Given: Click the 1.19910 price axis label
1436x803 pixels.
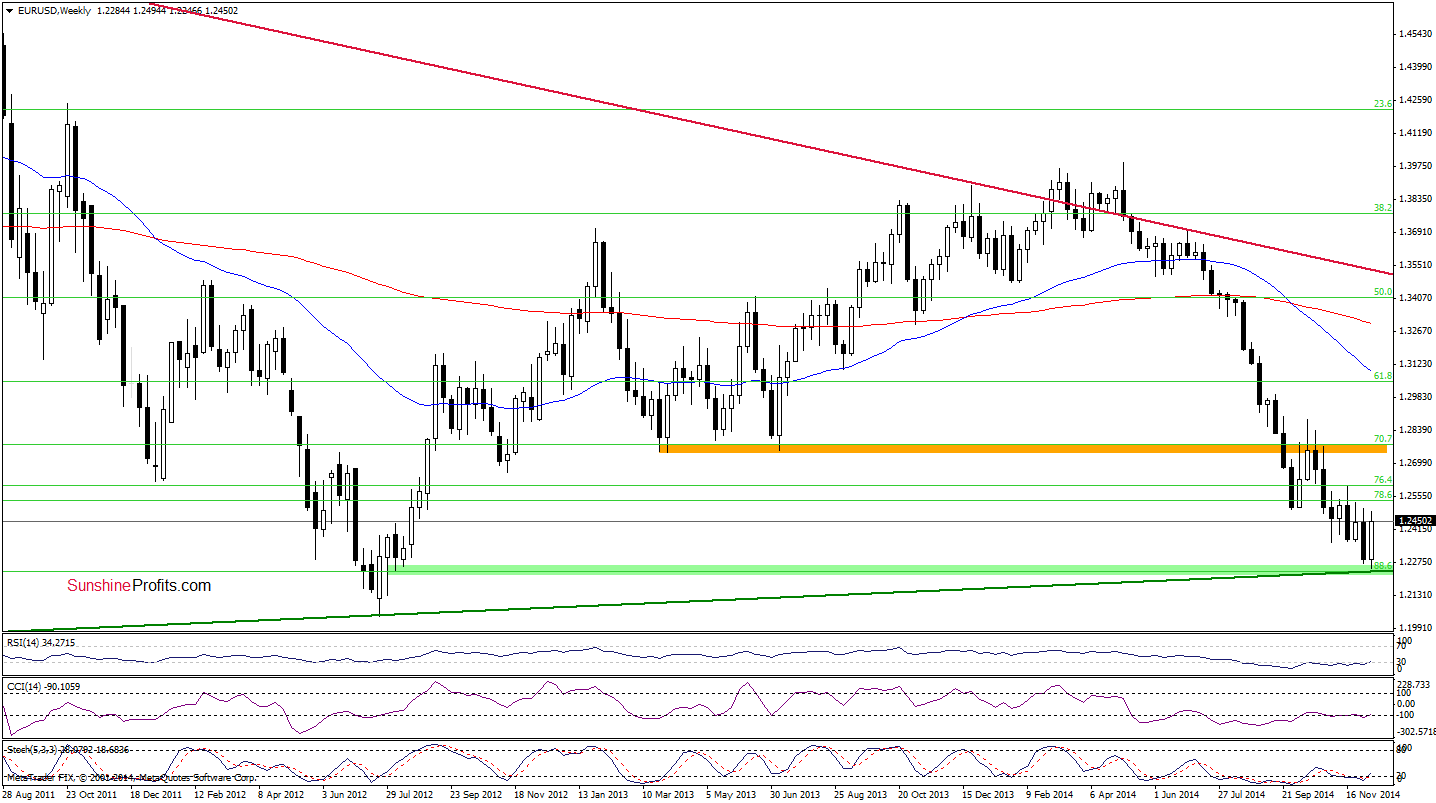Looking at the screenshot, I should (1416, 628).
